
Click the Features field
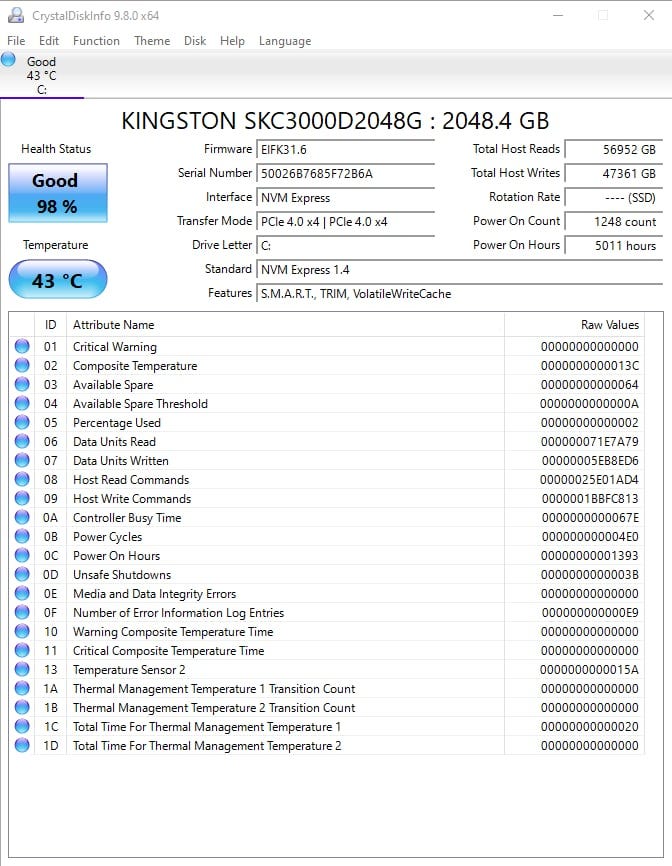tap(459, 293)
